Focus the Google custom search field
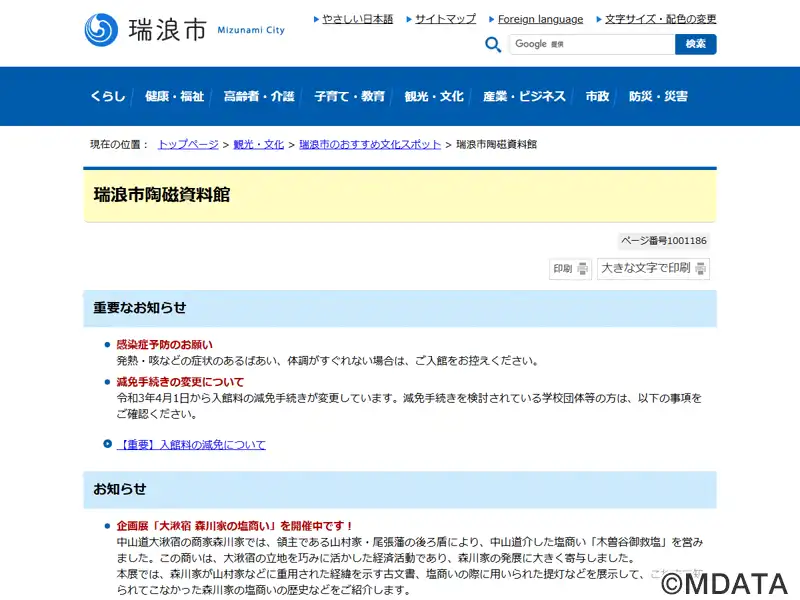Screen dimensions: 800x600 pyautogui.click(x=592, y=44)
